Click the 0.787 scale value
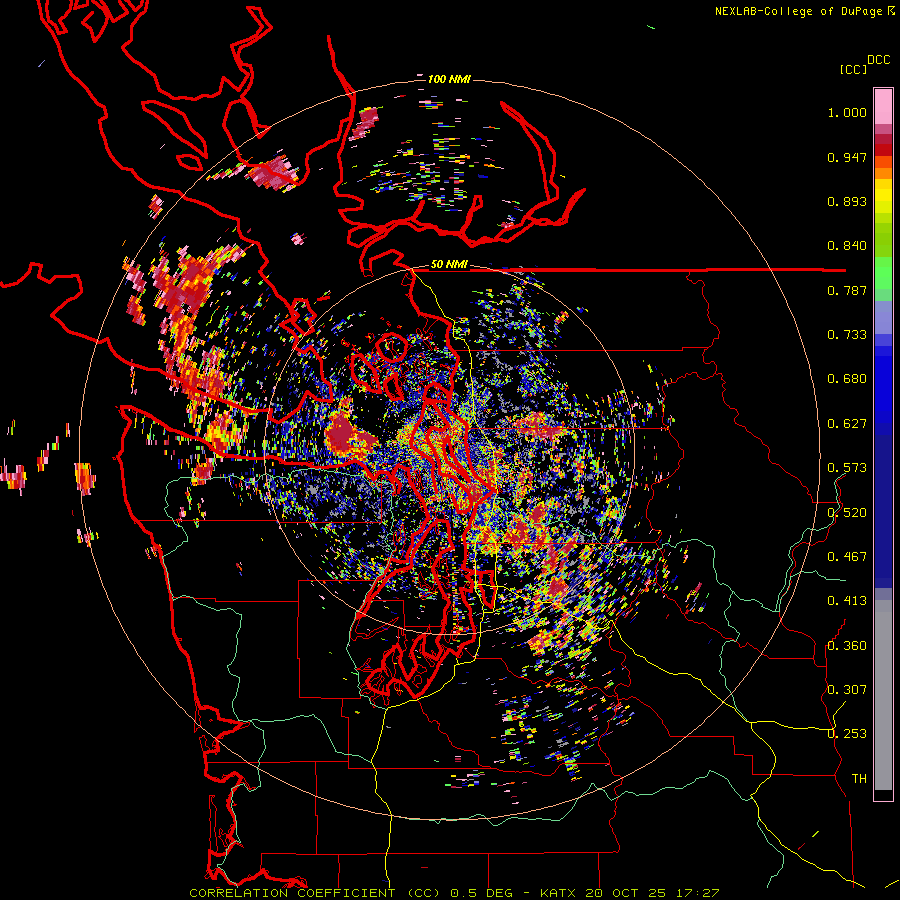900x900 pixels. coord(847,290)
